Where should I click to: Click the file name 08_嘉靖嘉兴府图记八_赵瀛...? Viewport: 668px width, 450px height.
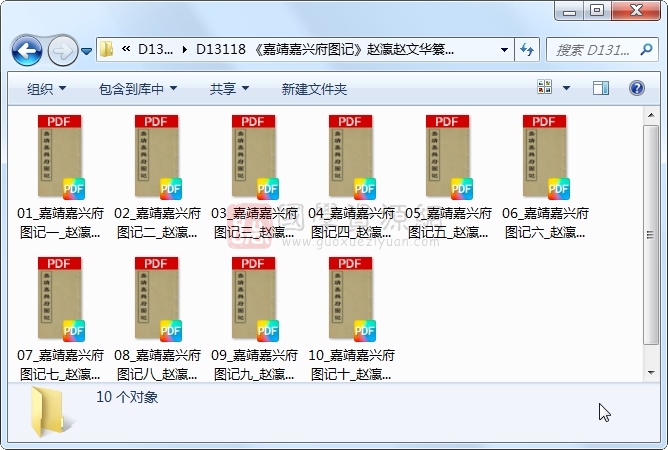(x=158, y=364)
